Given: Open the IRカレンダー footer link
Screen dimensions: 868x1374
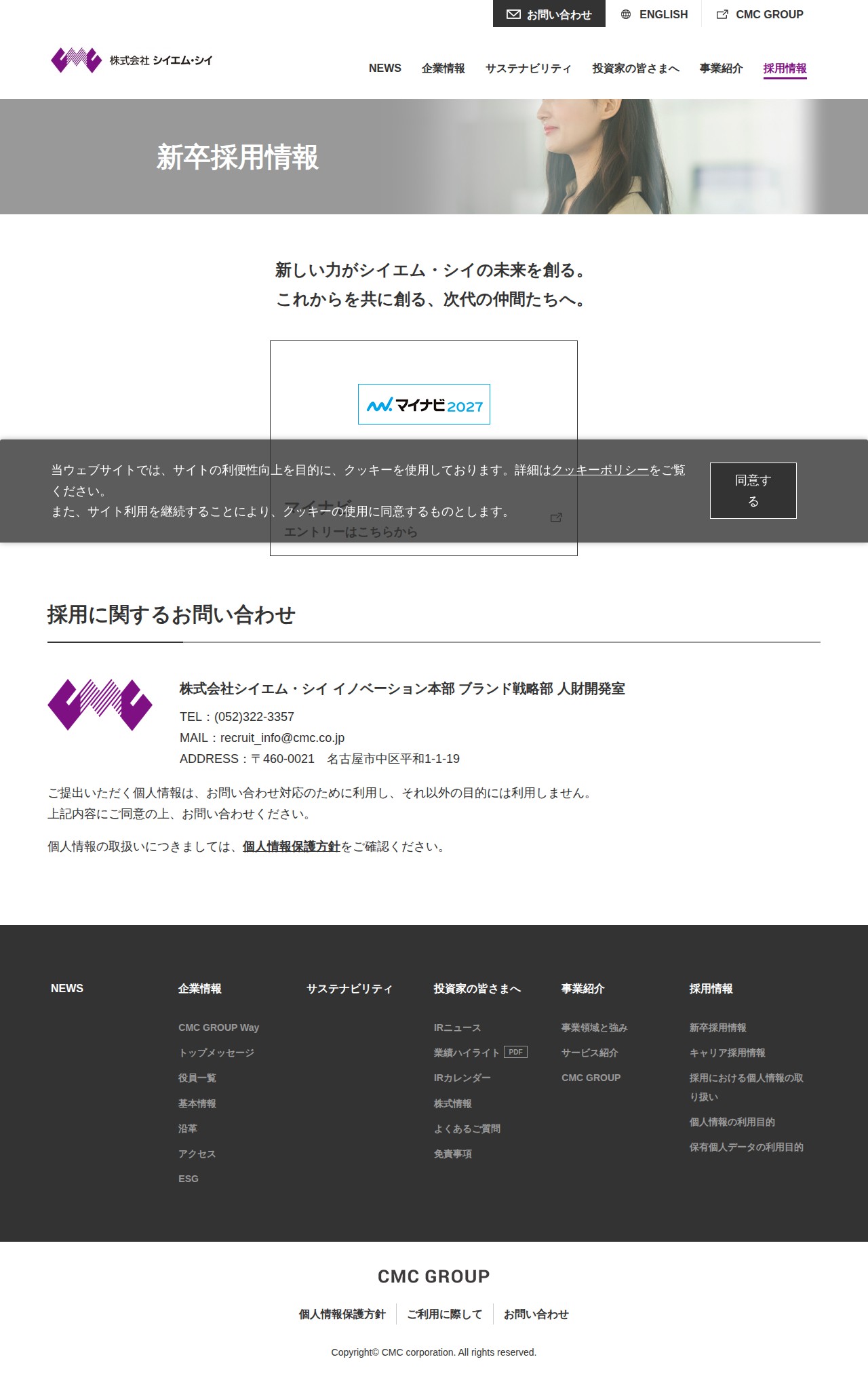Looking at the screenshot, I should click(462, 1078).
